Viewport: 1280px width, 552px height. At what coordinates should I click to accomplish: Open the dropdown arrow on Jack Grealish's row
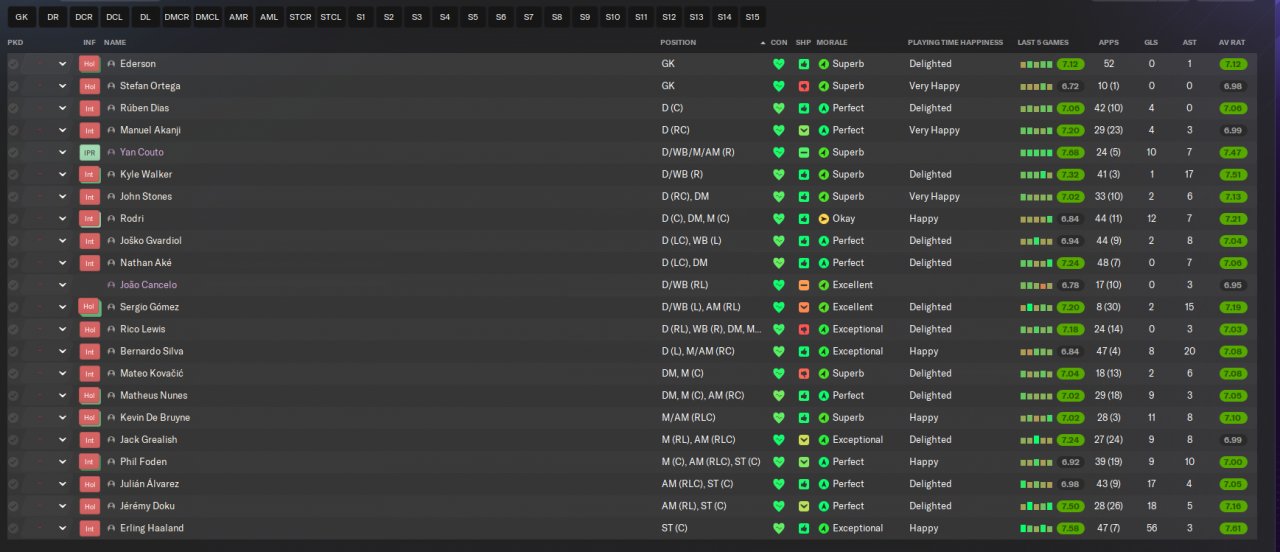coord(62,440)
